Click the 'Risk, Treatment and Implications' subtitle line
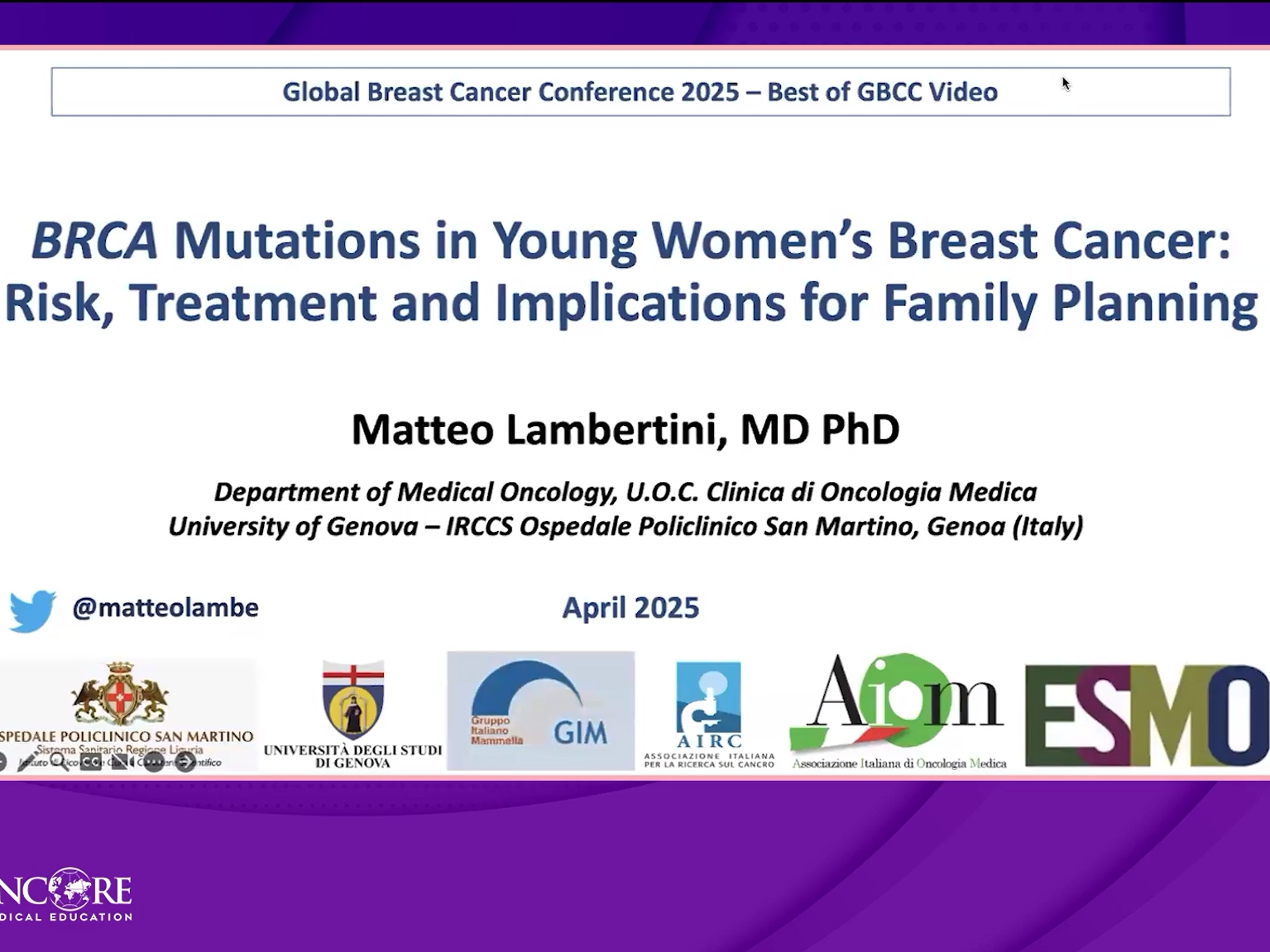 tap(631, 303)
